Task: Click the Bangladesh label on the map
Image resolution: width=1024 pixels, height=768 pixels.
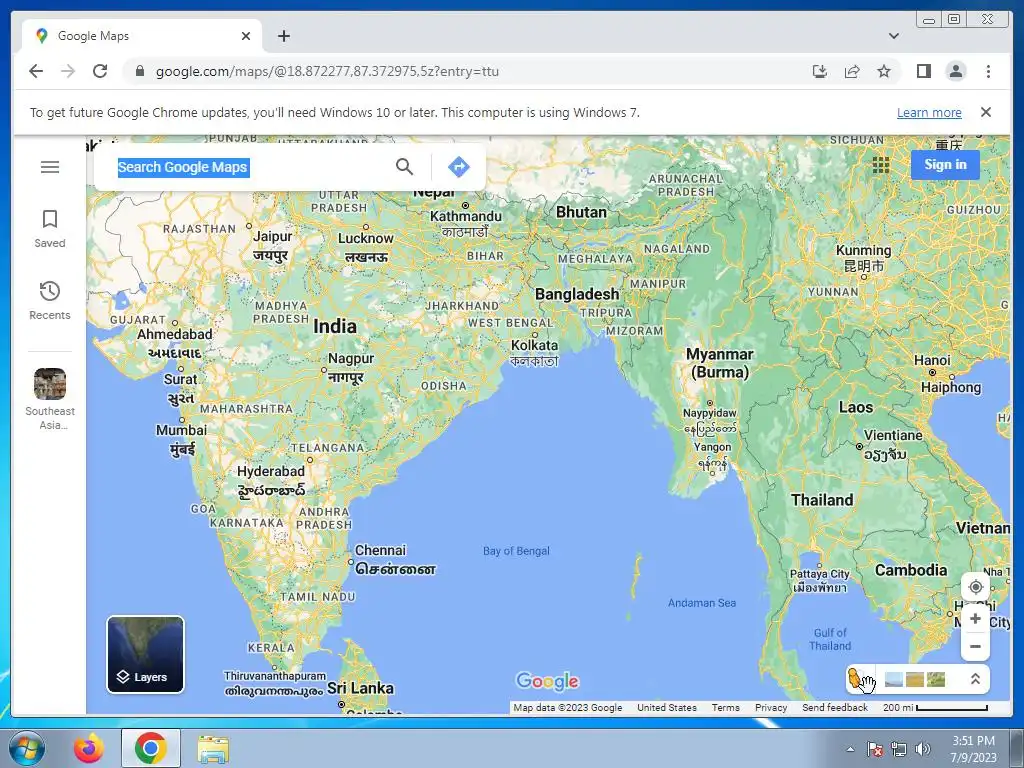Action: [x=577, y=295]
